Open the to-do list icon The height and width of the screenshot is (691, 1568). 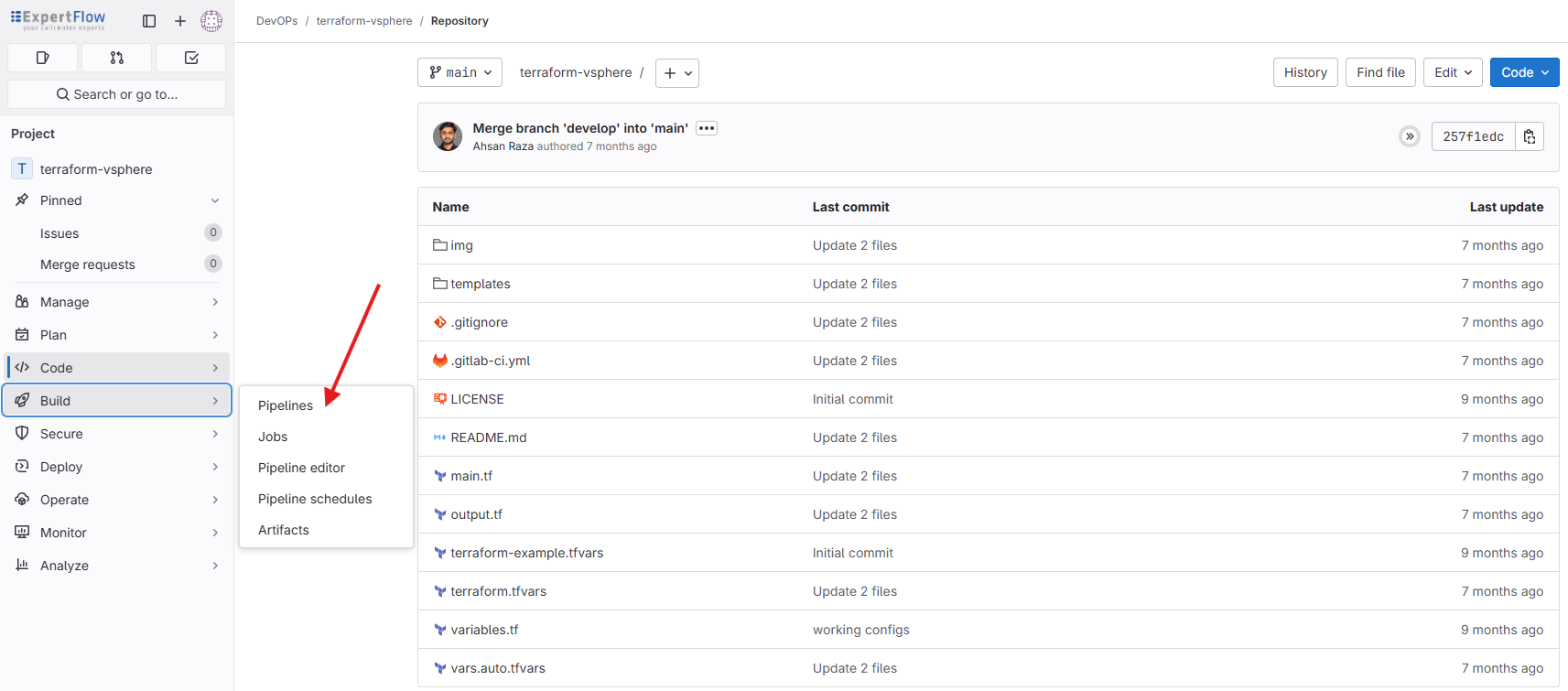[191, 58]
